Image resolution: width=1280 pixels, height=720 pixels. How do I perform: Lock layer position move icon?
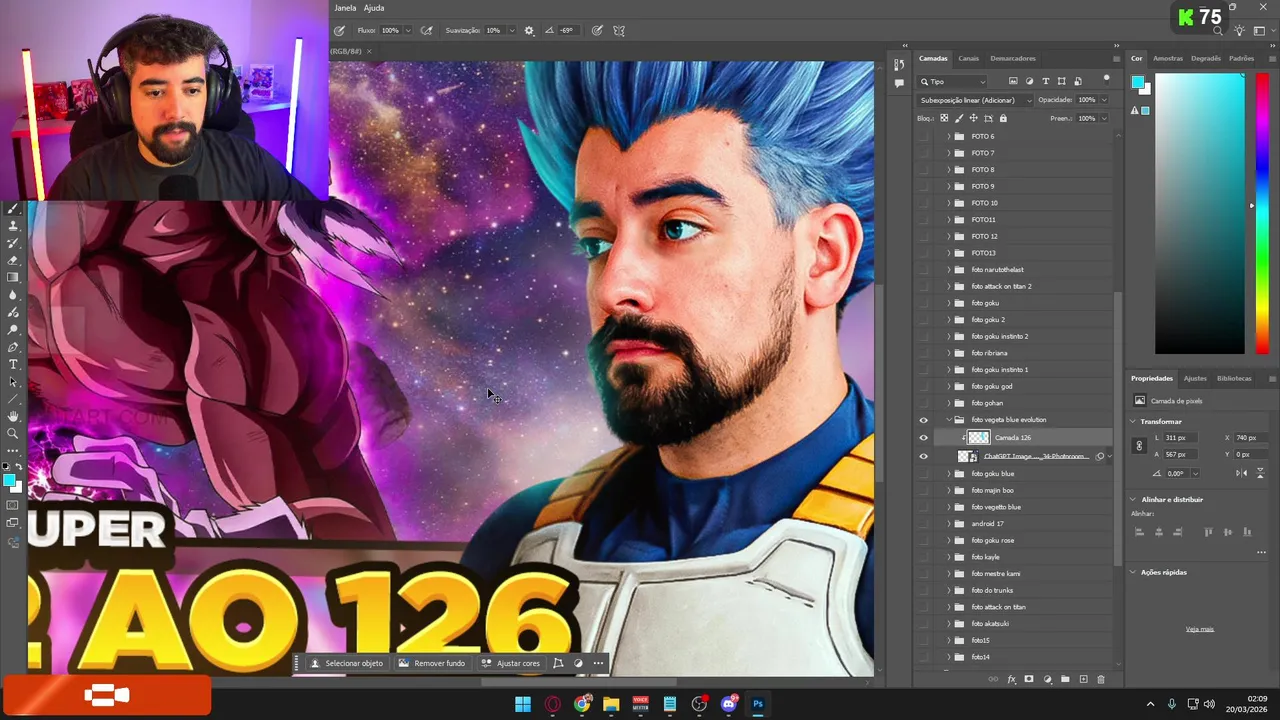tap(973, 118)
